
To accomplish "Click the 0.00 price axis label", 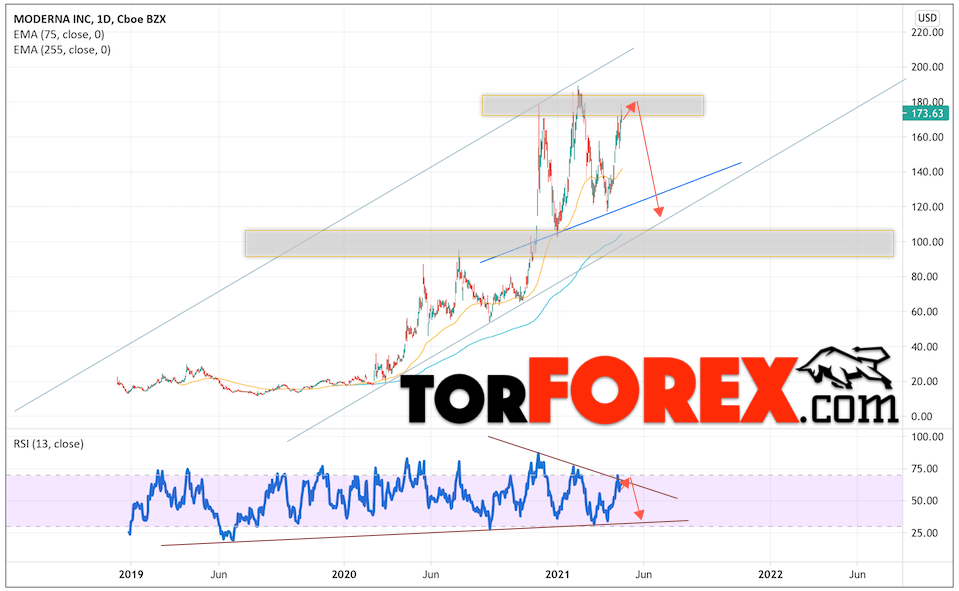I will [x=922, y=417].
